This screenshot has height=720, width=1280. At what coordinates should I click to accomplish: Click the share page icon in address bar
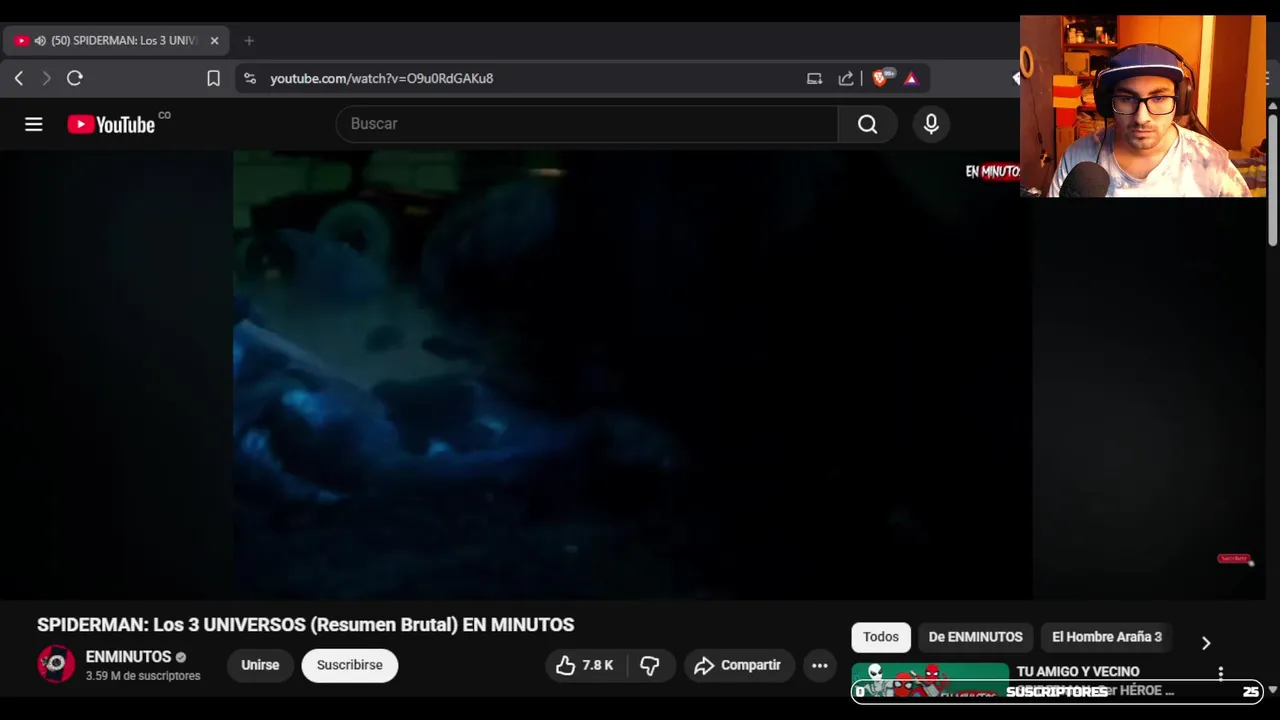click(846, 78)
